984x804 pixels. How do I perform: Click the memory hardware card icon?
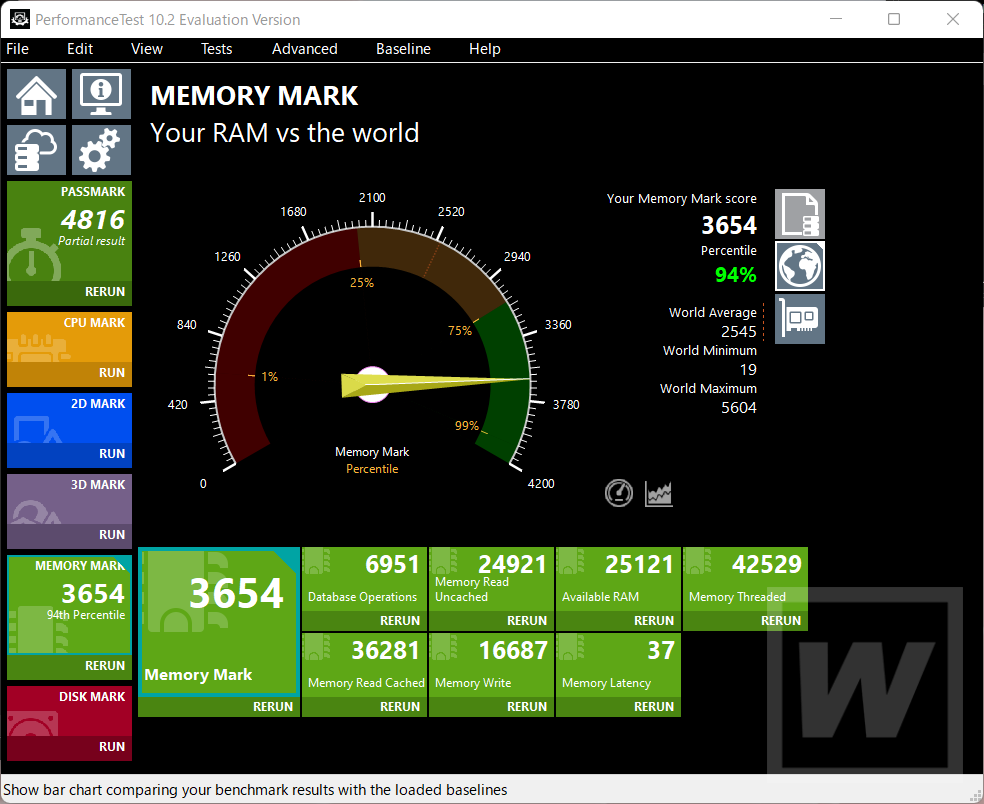(800, 319)
